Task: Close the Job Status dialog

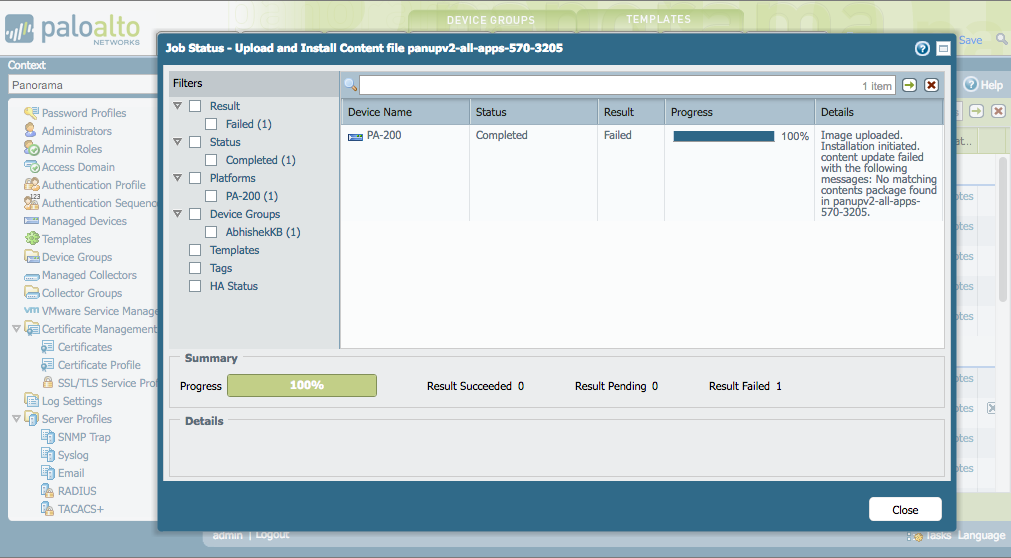Action: [905, 510]
